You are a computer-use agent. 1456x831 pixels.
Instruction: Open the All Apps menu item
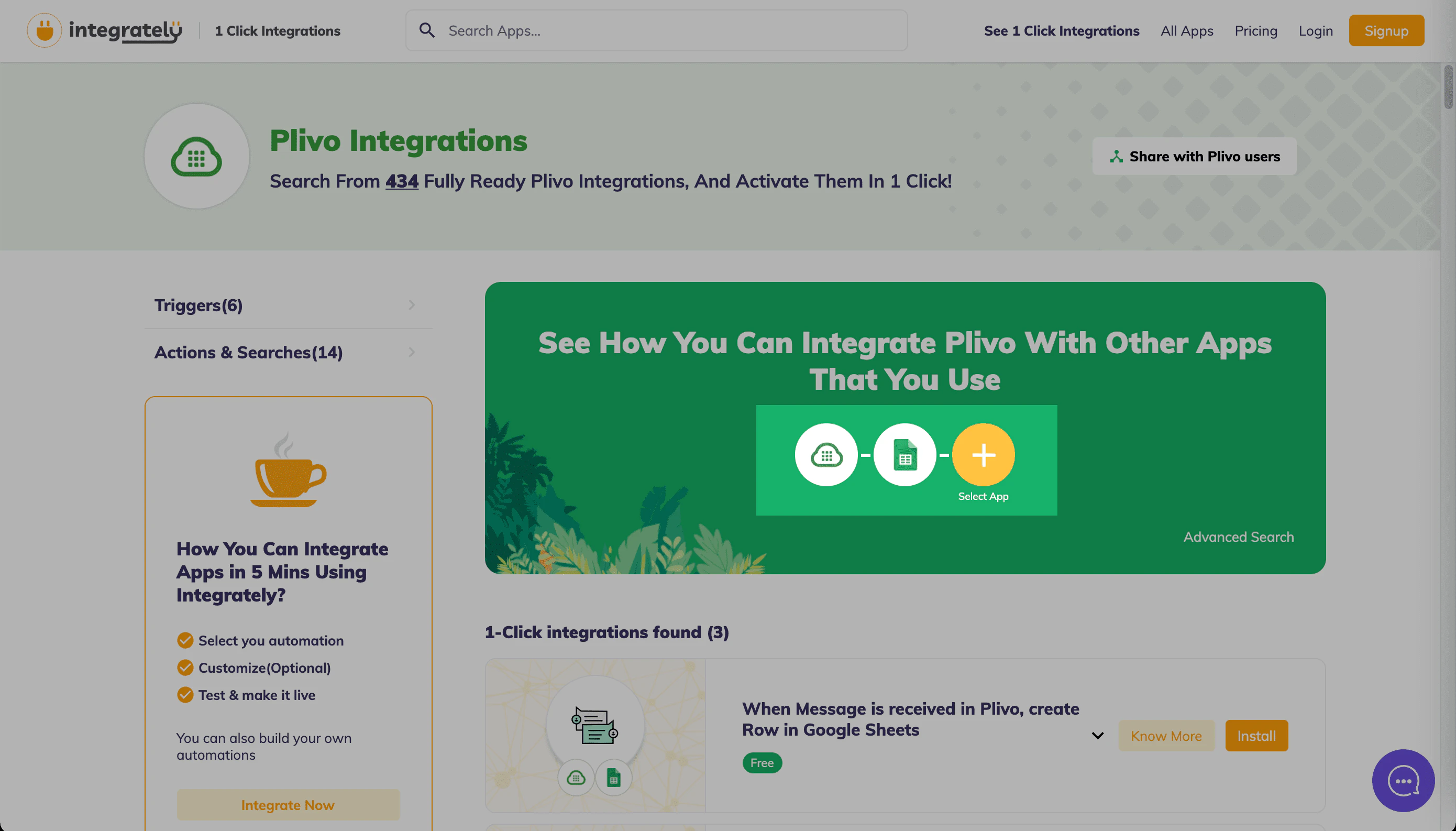(1186, 31)
